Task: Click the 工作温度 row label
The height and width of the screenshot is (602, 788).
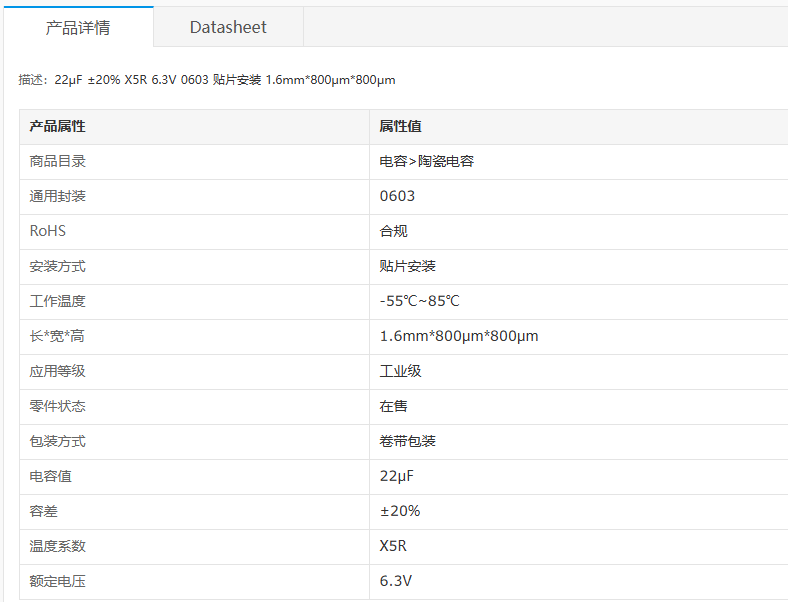Action: (57, 302)
